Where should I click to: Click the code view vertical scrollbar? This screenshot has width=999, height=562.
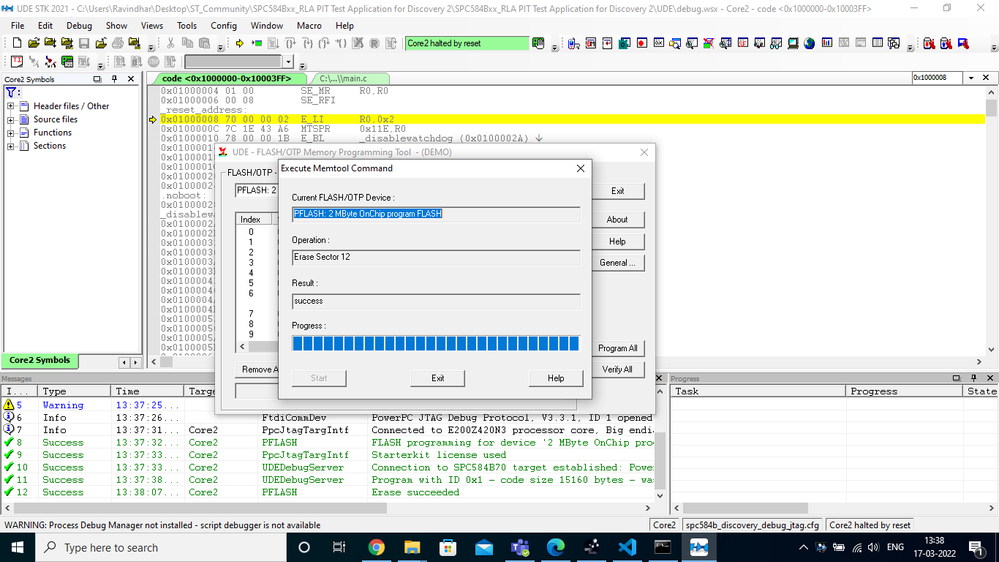(991, 220)
